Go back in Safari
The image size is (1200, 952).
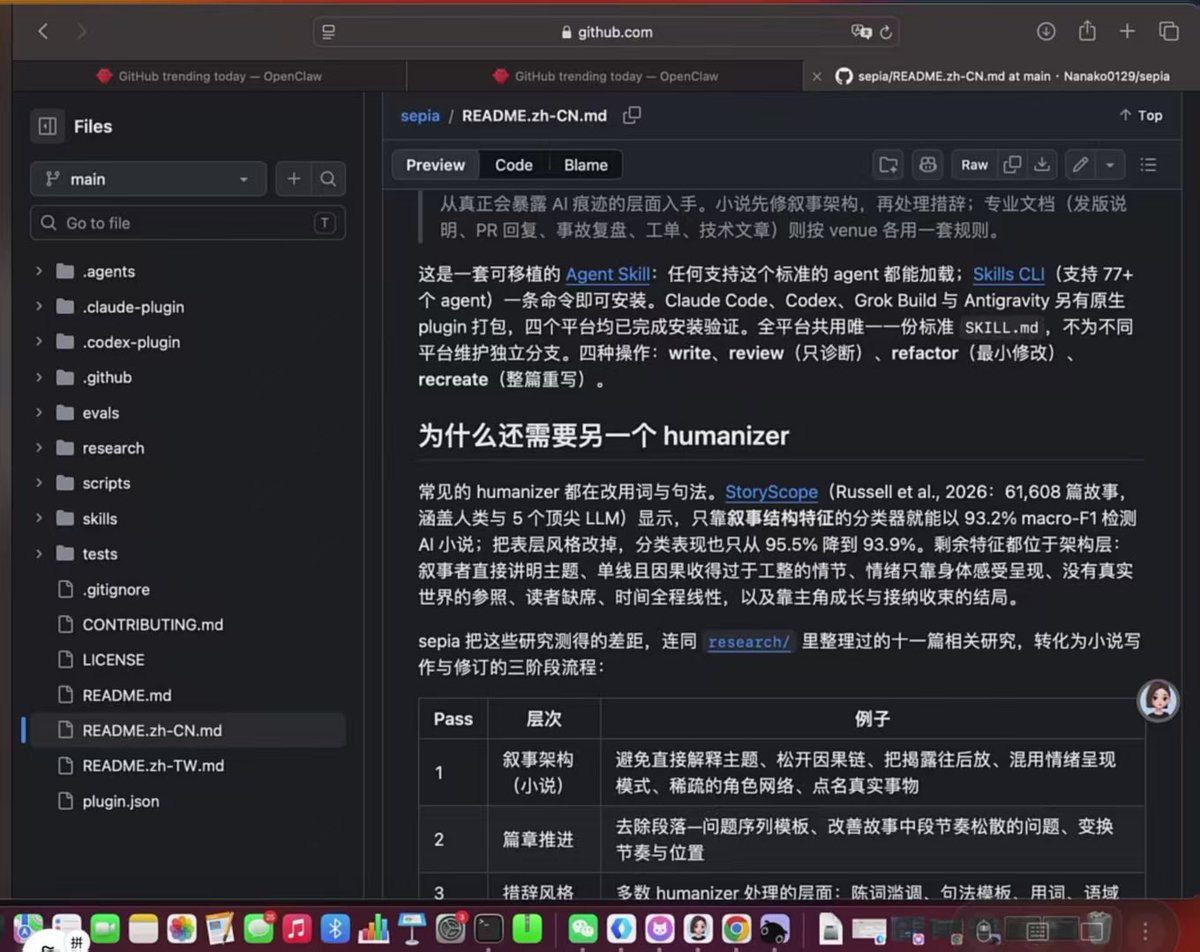point(43,32)
